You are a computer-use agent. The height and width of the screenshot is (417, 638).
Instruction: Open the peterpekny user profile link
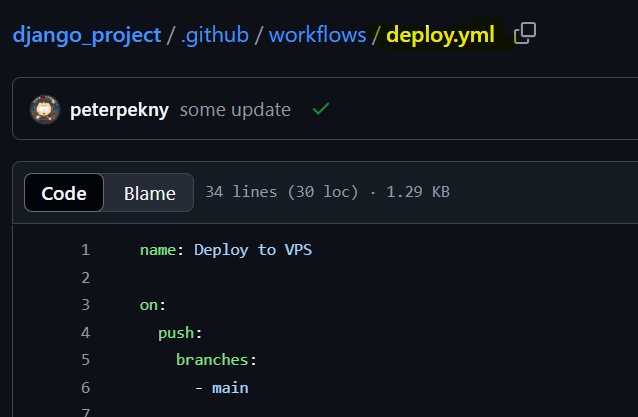120,109
